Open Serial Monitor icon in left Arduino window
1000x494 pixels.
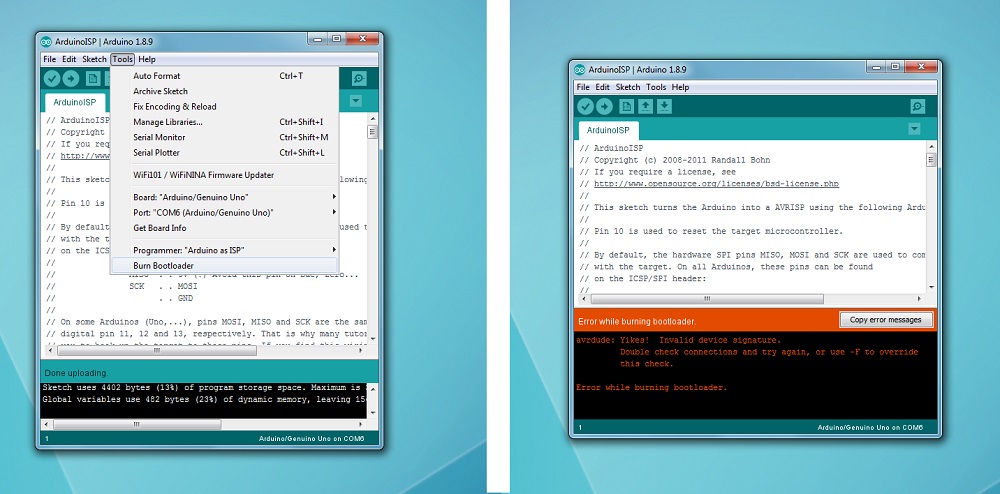point(359,78)
